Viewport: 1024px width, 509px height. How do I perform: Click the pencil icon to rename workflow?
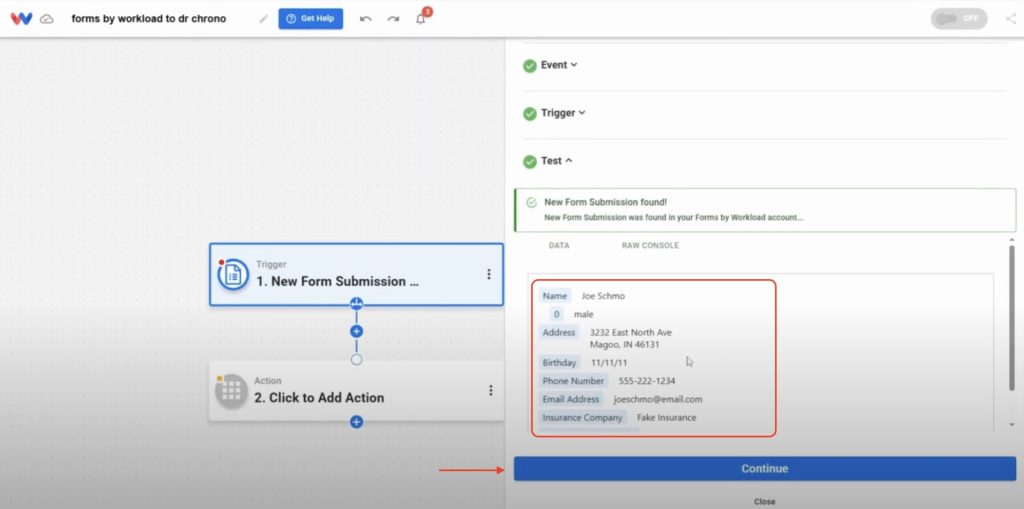click(x=263, y=19)
